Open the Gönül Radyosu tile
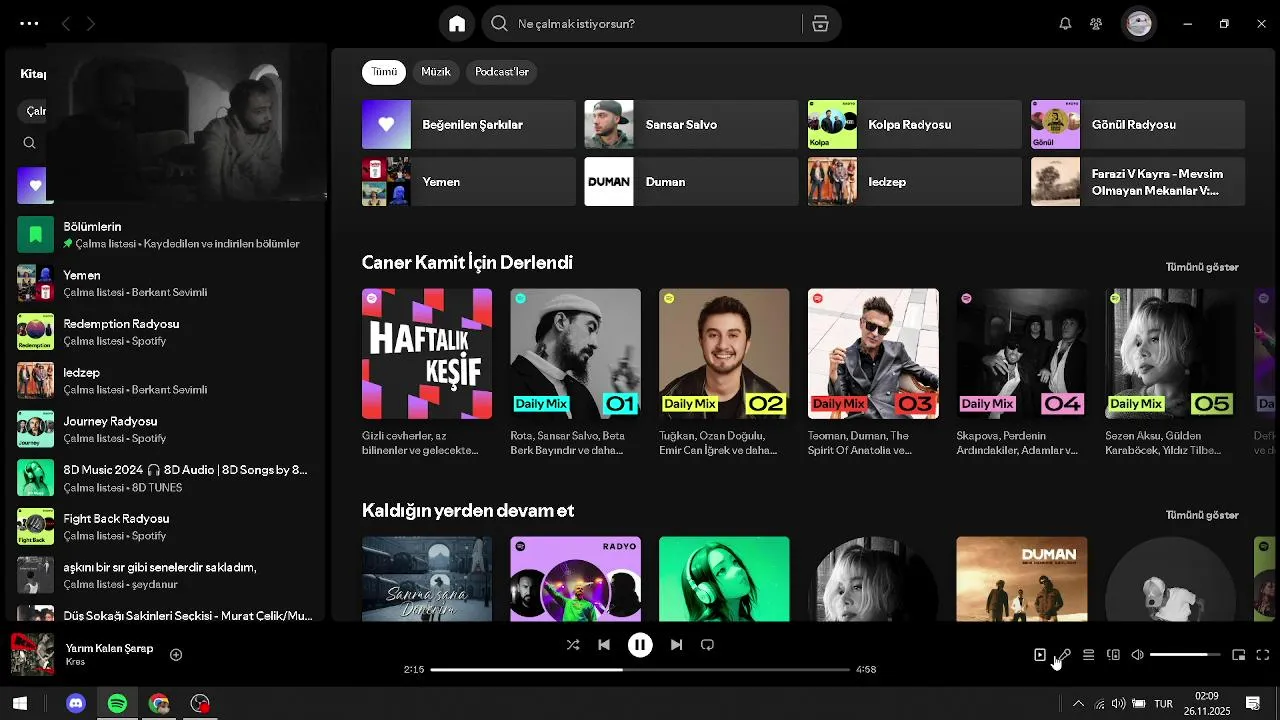The image size is (1280, 720). 1138,125
